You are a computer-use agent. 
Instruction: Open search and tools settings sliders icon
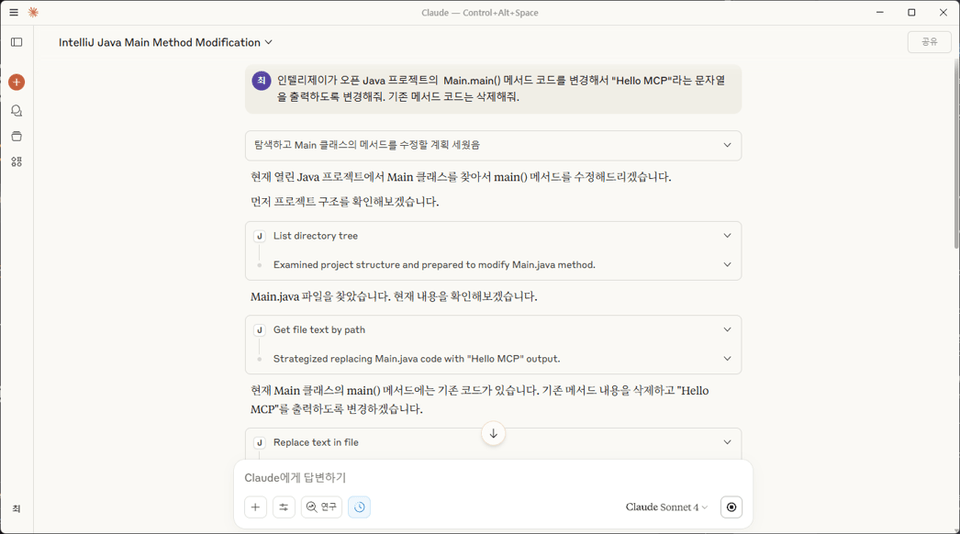(x=283, y=507)
